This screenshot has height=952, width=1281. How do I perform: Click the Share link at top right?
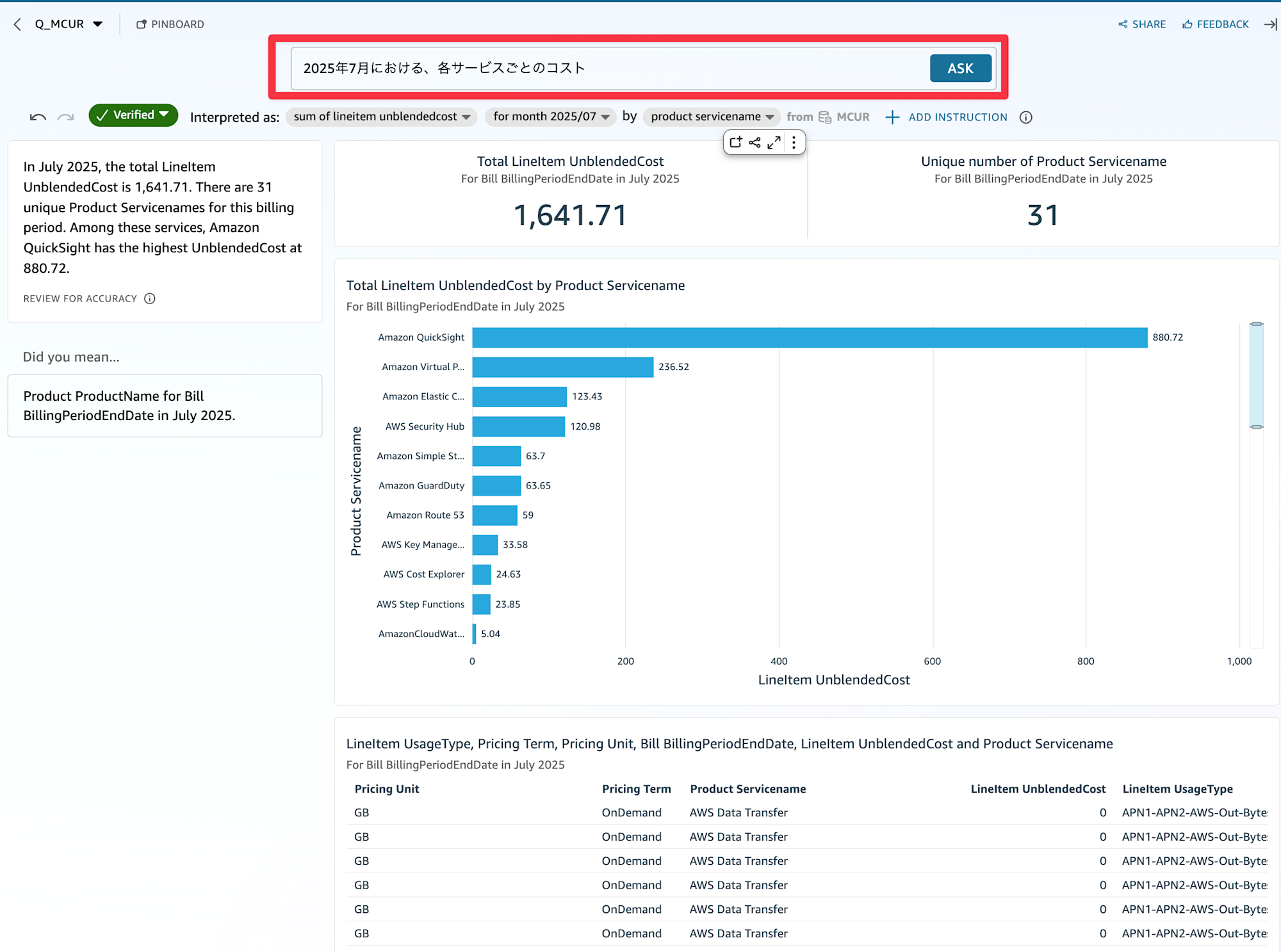[1142, 24]
